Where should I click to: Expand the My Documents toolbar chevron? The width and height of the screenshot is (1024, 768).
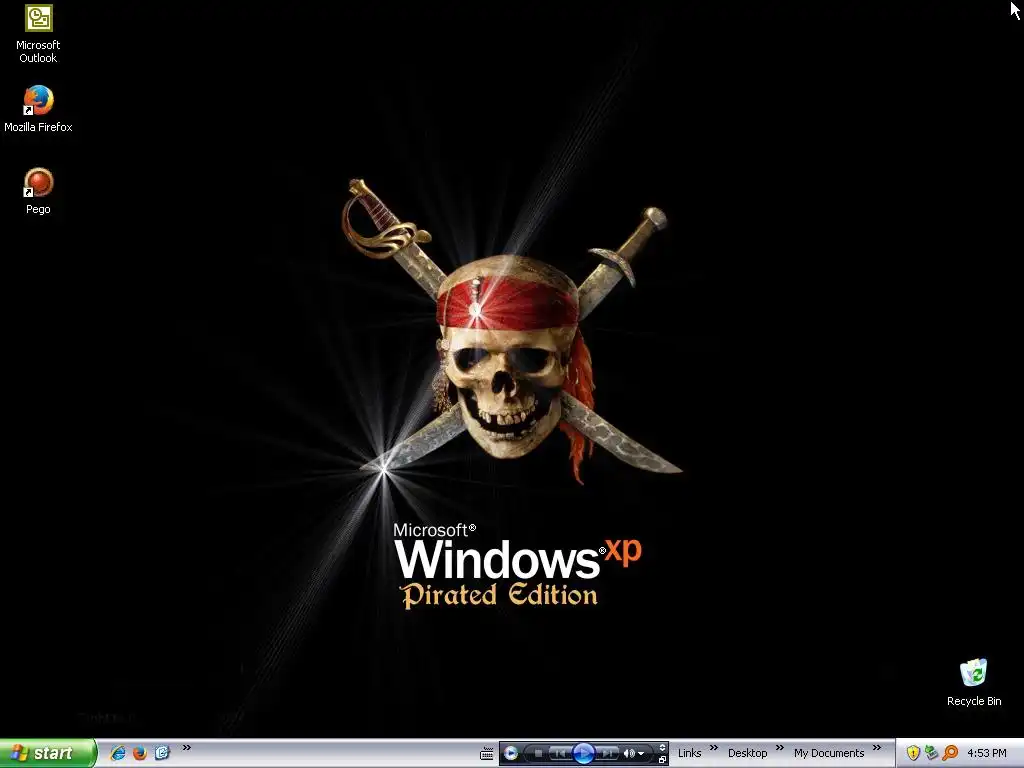pos(876,748)
